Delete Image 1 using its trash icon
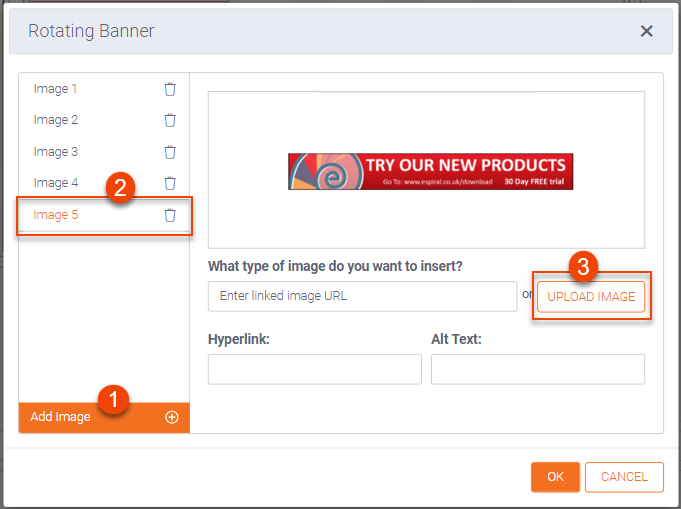The height and width of the screenshot is (509, 681). [170, 89]
